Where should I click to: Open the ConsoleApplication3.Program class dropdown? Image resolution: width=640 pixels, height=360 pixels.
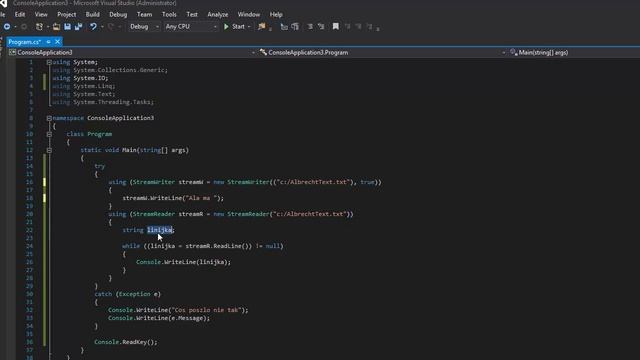click(x=382, y=52)
